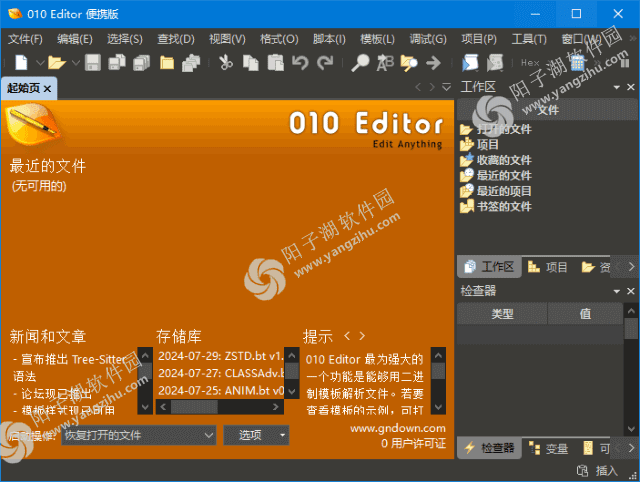
Task: Switch to the 项目 bottom tab
Action: [547, 267]
